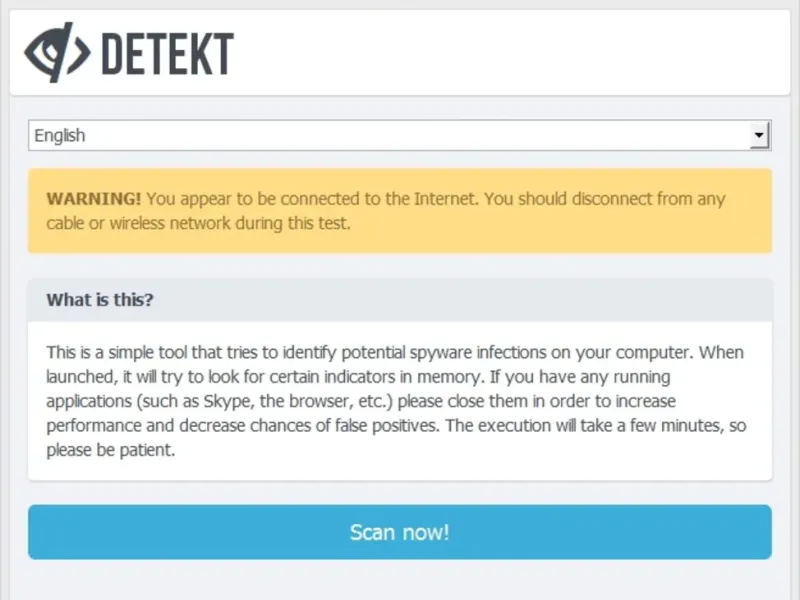
Task: Open the language dropdown arrow
Action: pos(760,135)
